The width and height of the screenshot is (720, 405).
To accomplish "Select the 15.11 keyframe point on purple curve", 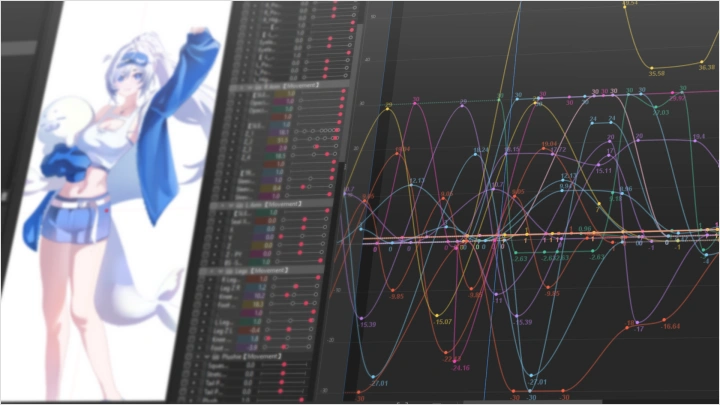I will (x=598, y=165).
